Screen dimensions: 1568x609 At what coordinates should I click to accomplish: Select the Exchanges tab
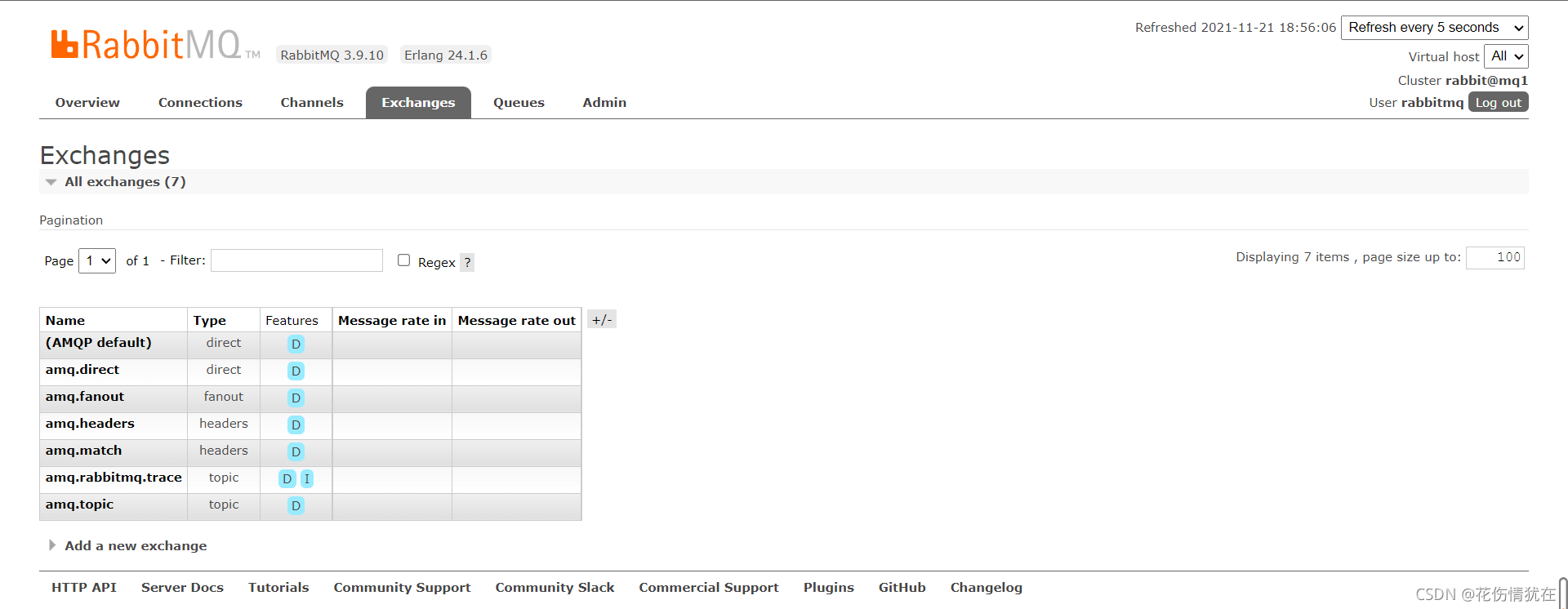click(418, 102)
